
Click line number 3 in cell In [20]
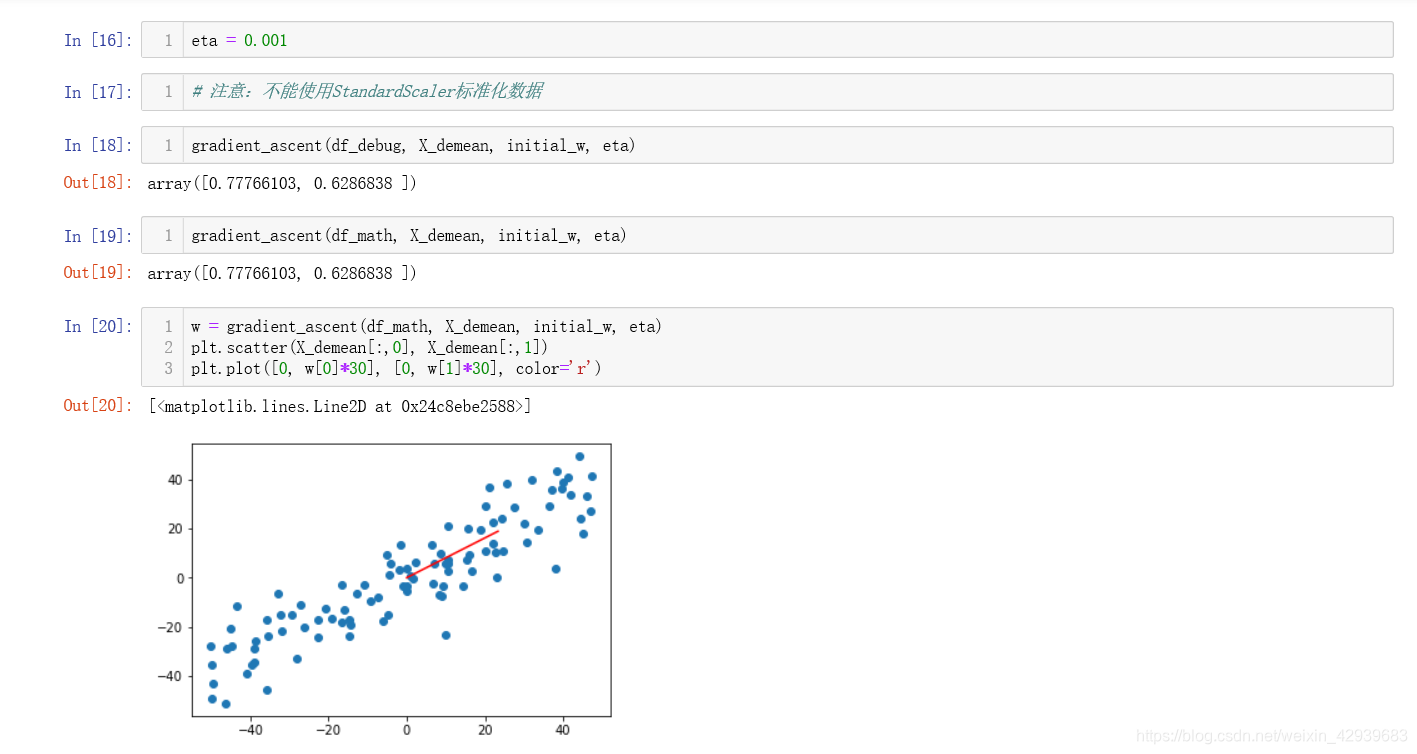pos(169,369)
